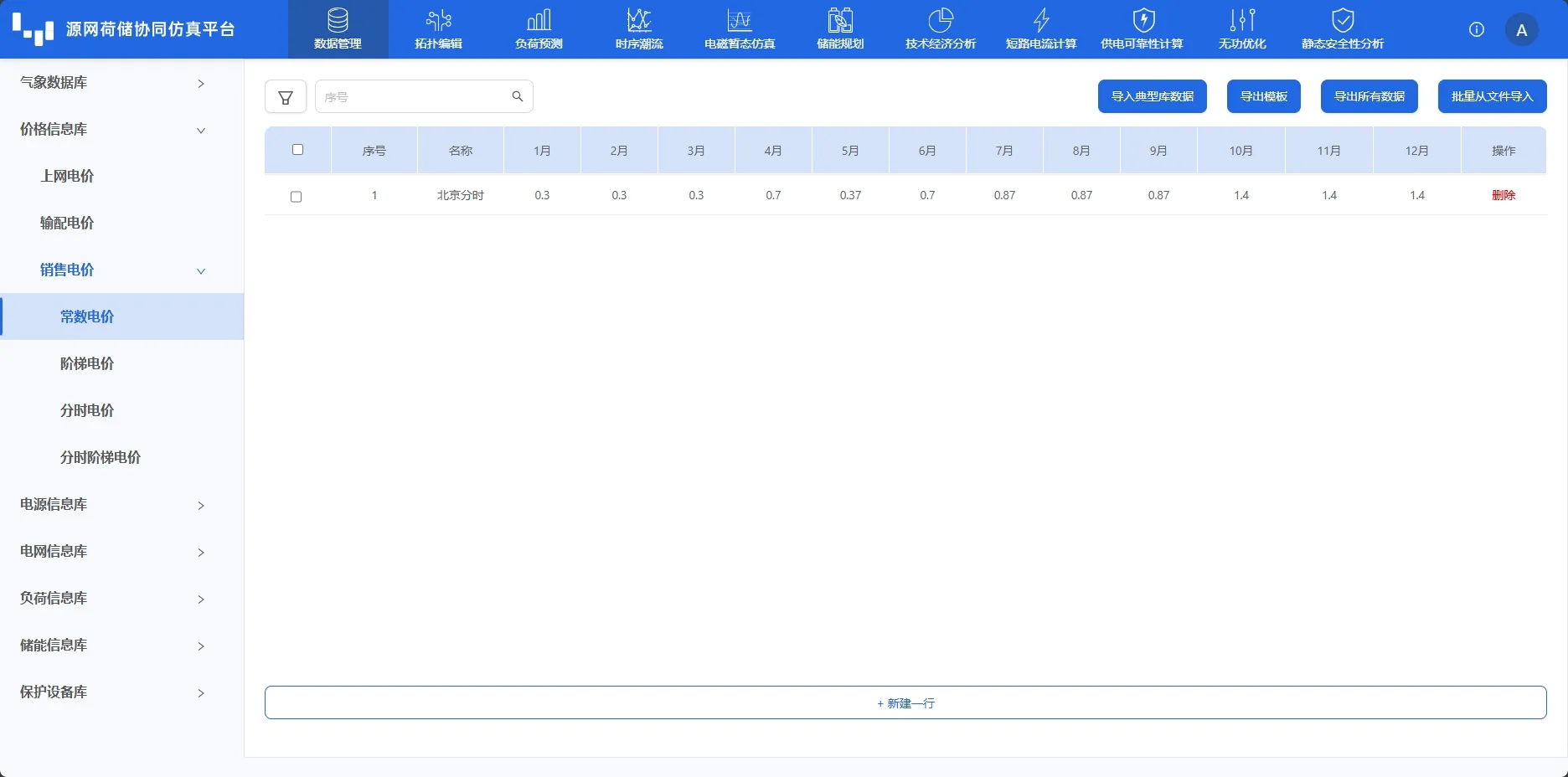Viewport: 1568px width, 777px height.
Task: Open the 静态安全性分析 check shield icon
Action: coord(1343,20)
